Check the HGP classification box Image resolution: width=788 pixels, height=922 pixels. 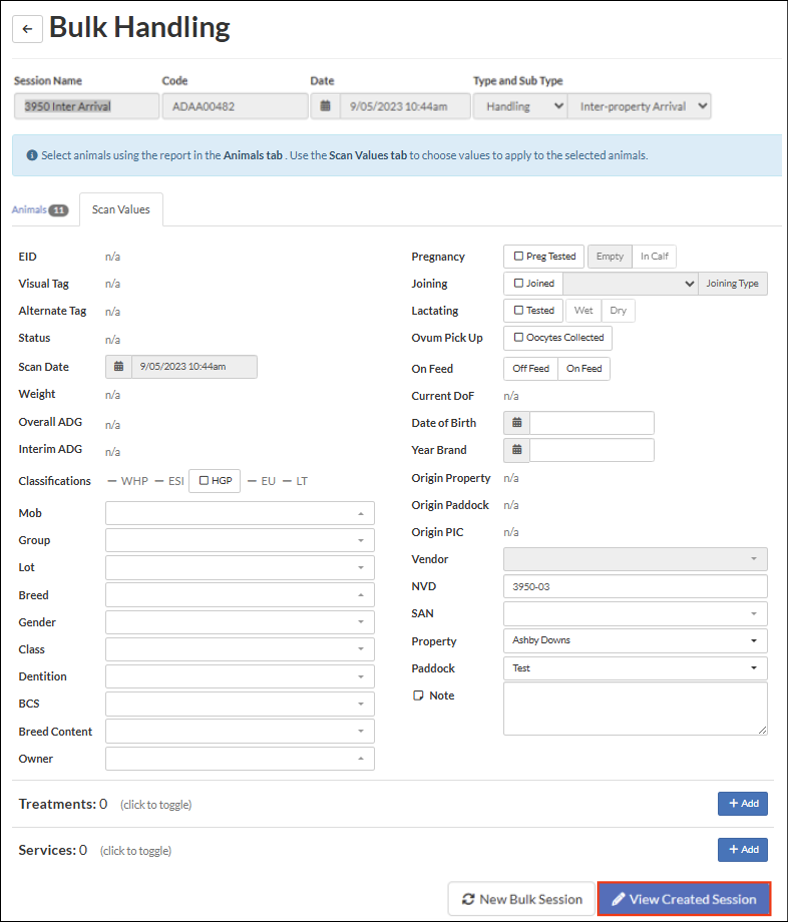(204, 481)
